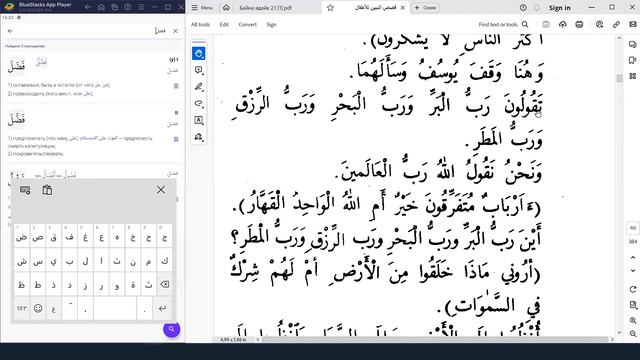The image size is (640, 360).
Task: Click the PDF horizontal scrollbar
Action: [435, 339]
